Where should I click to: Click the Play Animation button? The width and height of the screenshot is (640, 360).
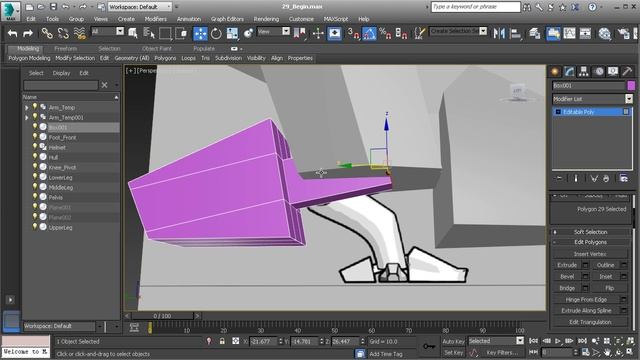558,341
